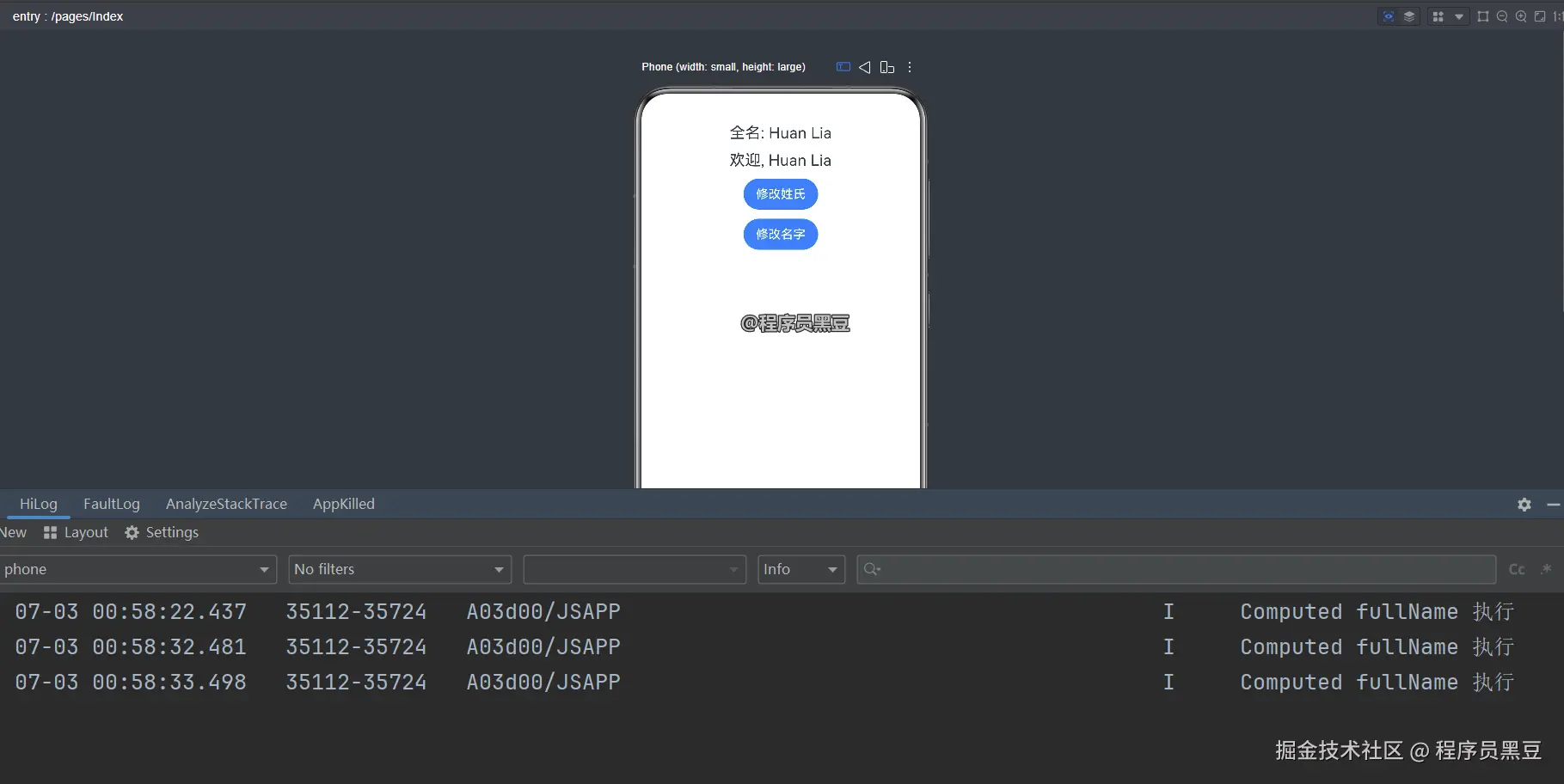Open the three-dot more menu above the phone
Viewport: 1564px width, 784px height.
pyautogui.click(x=910, y=67)
